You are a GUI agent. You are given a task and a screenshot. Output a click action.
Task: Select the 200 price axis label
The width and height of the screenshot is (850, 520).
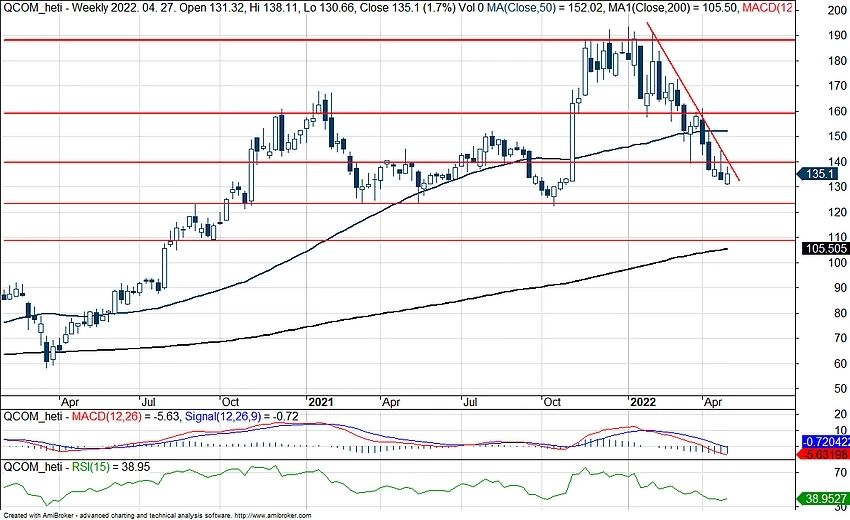[x=838, y=10]
